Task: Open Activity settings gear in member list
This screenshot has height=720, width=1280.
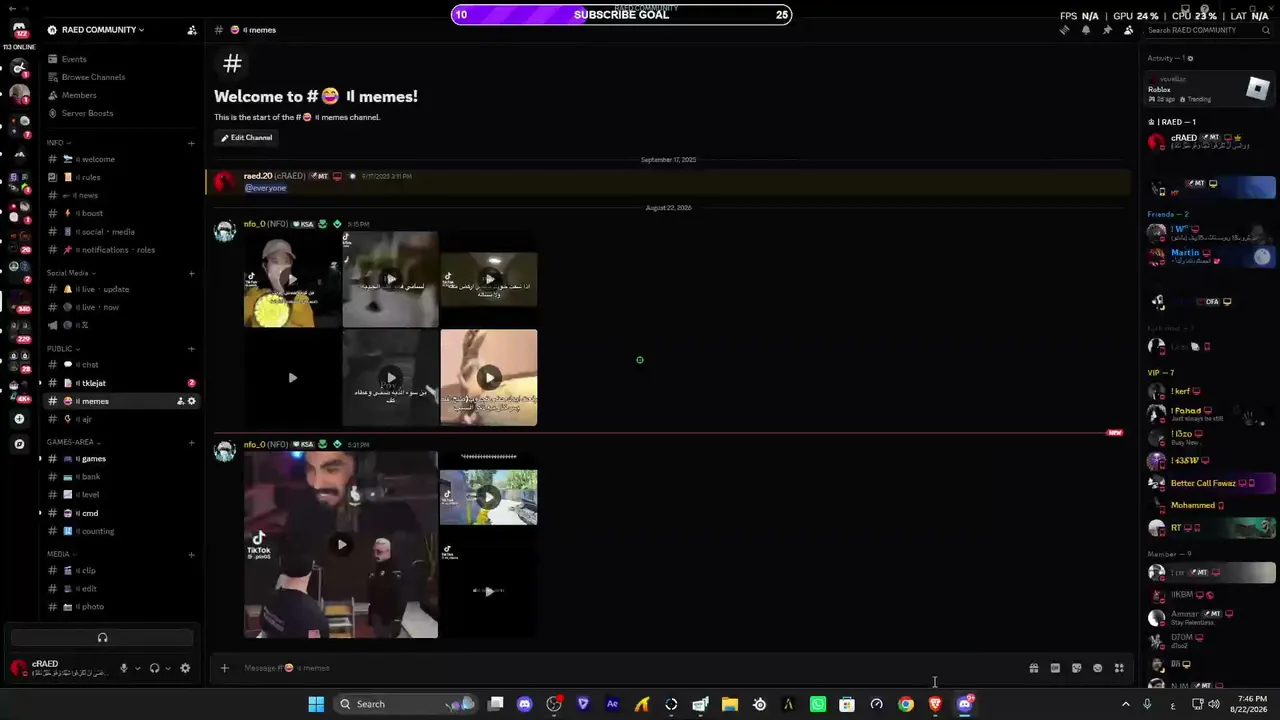Action: coord(1190,58)
